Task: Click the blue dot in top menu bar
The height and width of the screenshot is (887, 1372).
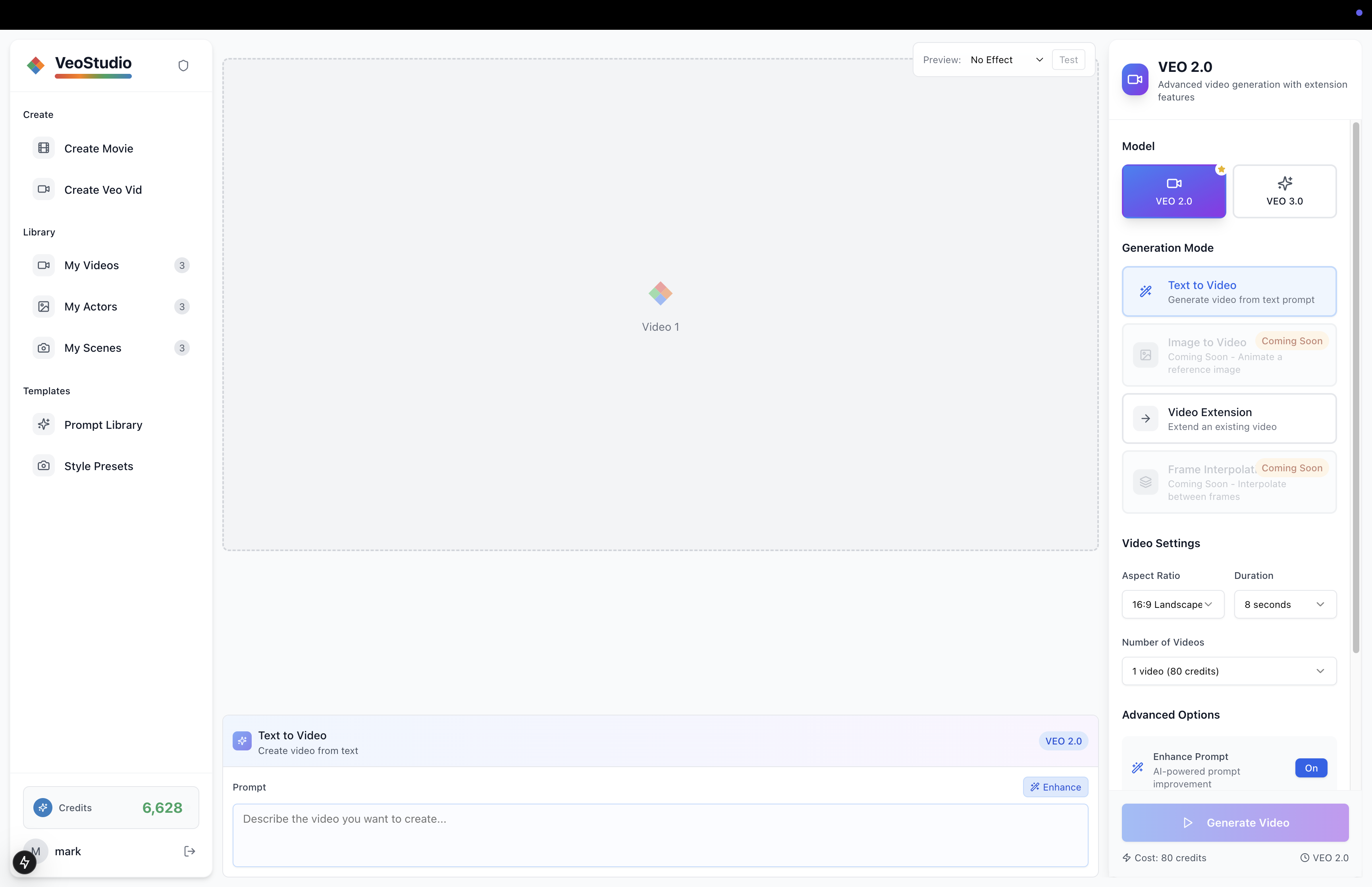Action: click(x=1359, y=13)
